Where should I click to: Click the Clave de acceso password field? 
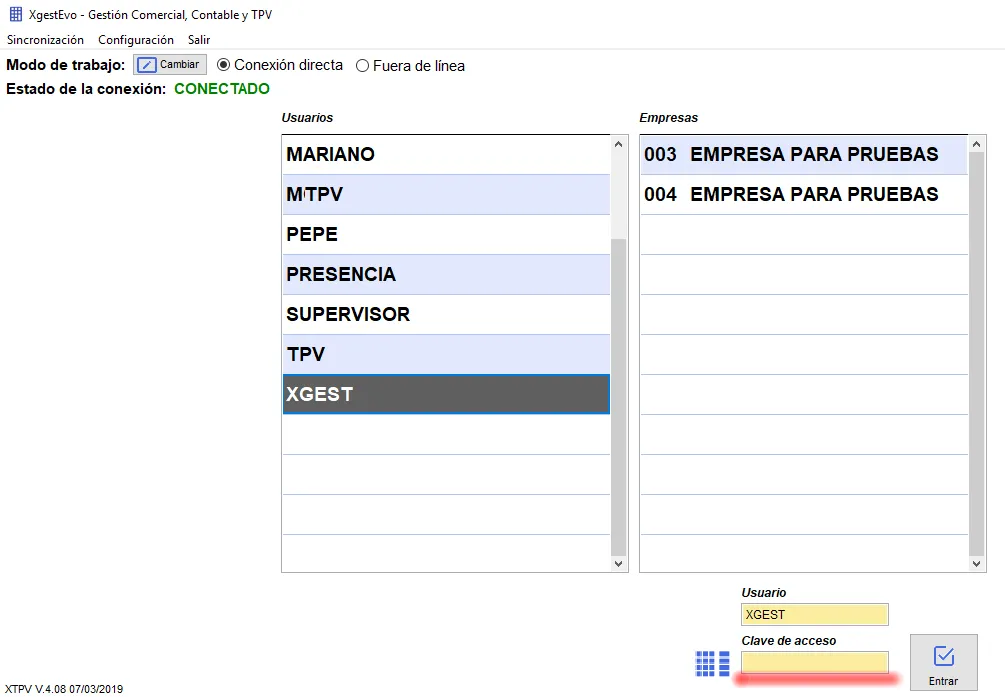(814, 662)
